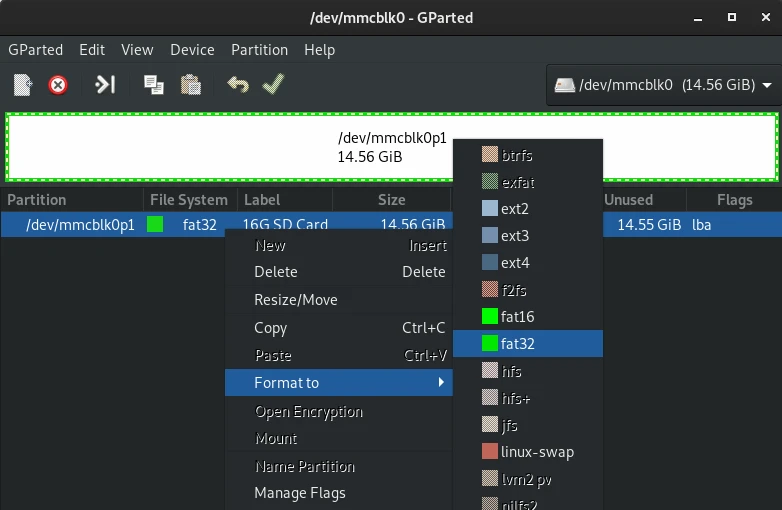782x510 pixels.
Task: Click Mount in the context menu
Action: click(339, 438)
